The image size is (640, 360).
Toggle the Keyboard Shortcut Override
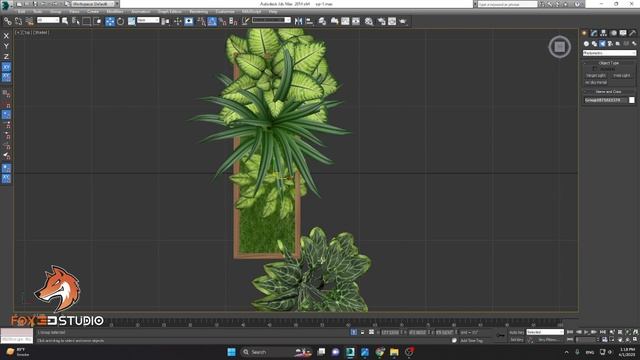click(x=189, y=21)
